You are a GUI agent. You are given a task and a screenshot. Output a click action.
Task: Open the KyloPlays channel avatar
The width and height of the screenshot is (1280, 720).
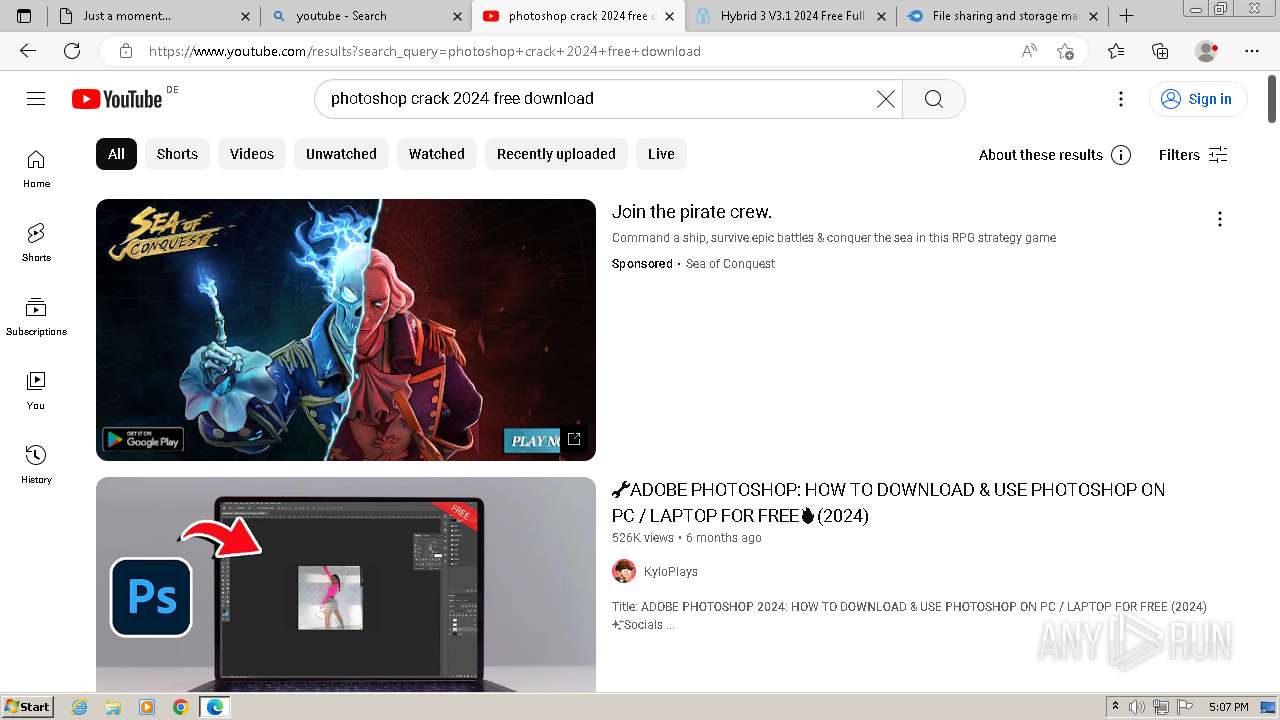pyautogui.click(x=624, y=571)
